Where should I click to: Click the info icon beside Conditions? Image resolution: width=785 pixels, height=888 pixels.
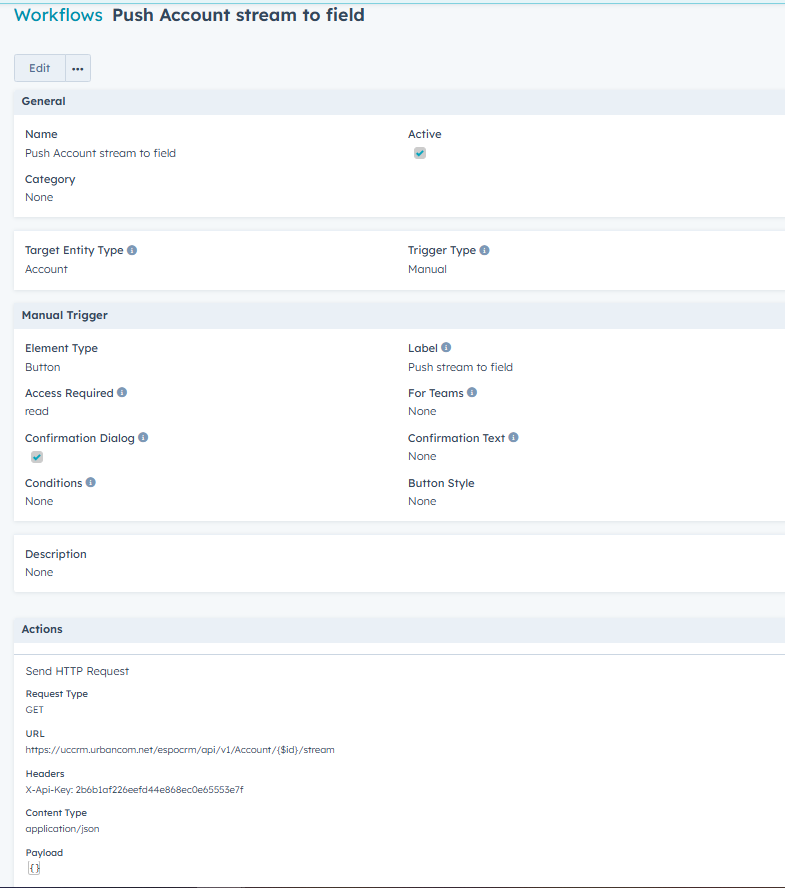(91, 483)
